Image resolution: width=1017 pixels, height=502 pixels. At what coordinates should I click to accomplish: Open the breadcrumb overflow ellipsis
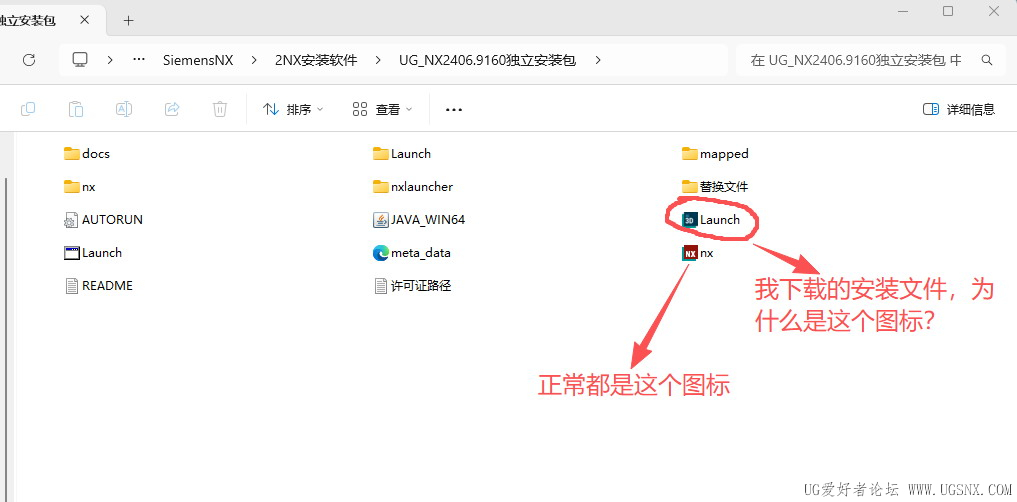139,60
